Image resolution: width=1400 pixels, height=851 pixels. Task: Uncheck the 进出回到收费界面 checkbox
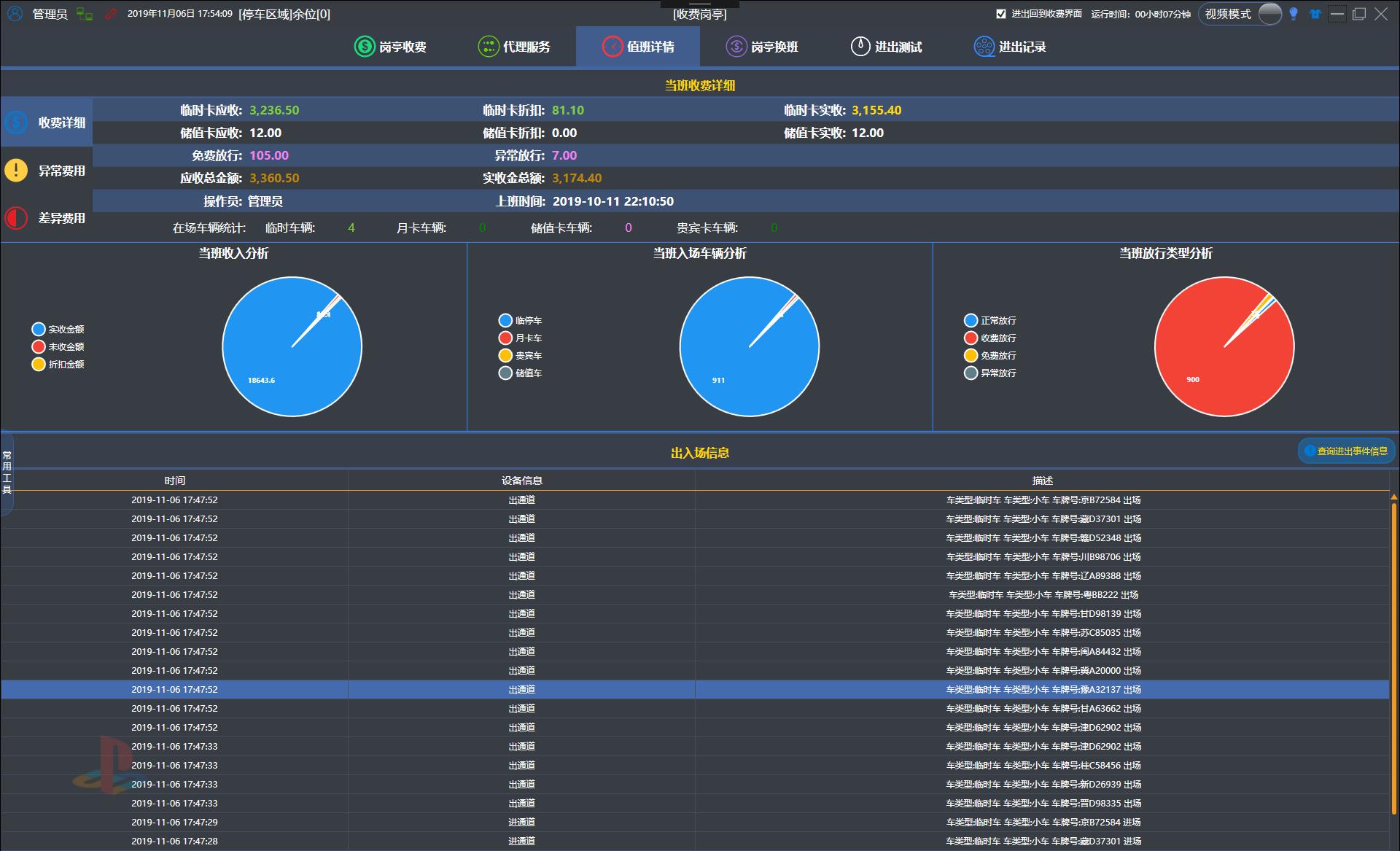1001,14
